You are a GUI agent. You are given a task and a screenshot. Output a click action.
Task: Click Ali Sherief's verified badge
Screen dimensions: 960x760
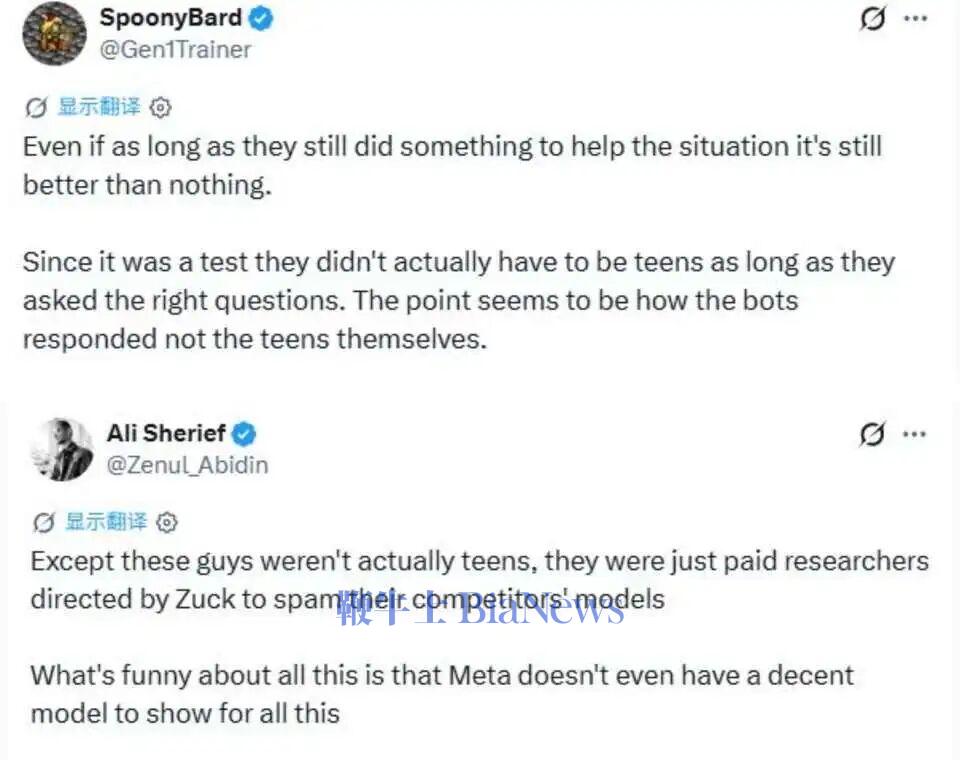click(x=244, y=434)
